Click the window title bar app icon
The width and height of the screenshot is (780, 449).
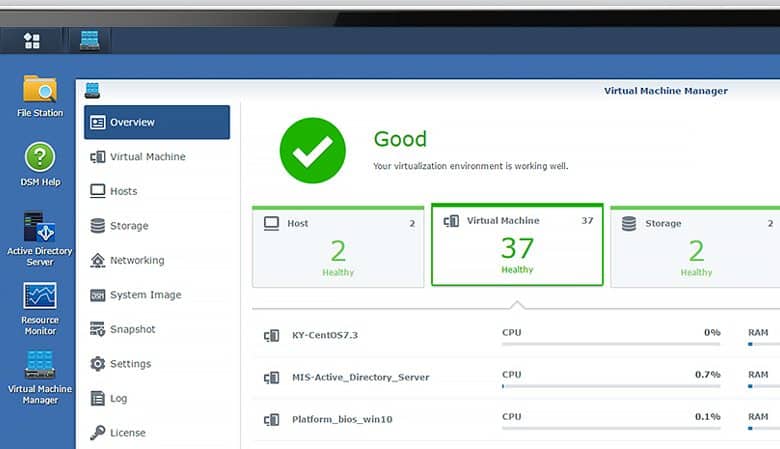tap(92, 90)
